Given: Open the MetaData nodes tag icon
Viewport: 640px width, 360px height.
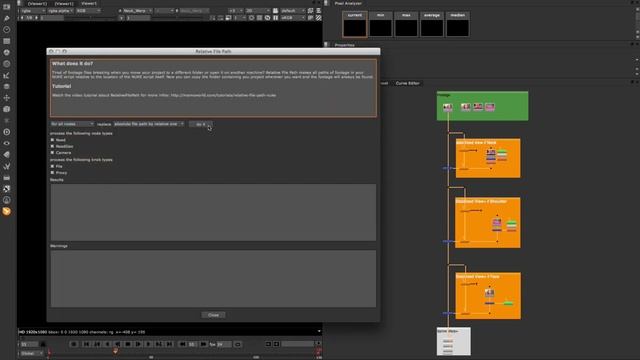Looking at the screenshot, I should (7, 155).
